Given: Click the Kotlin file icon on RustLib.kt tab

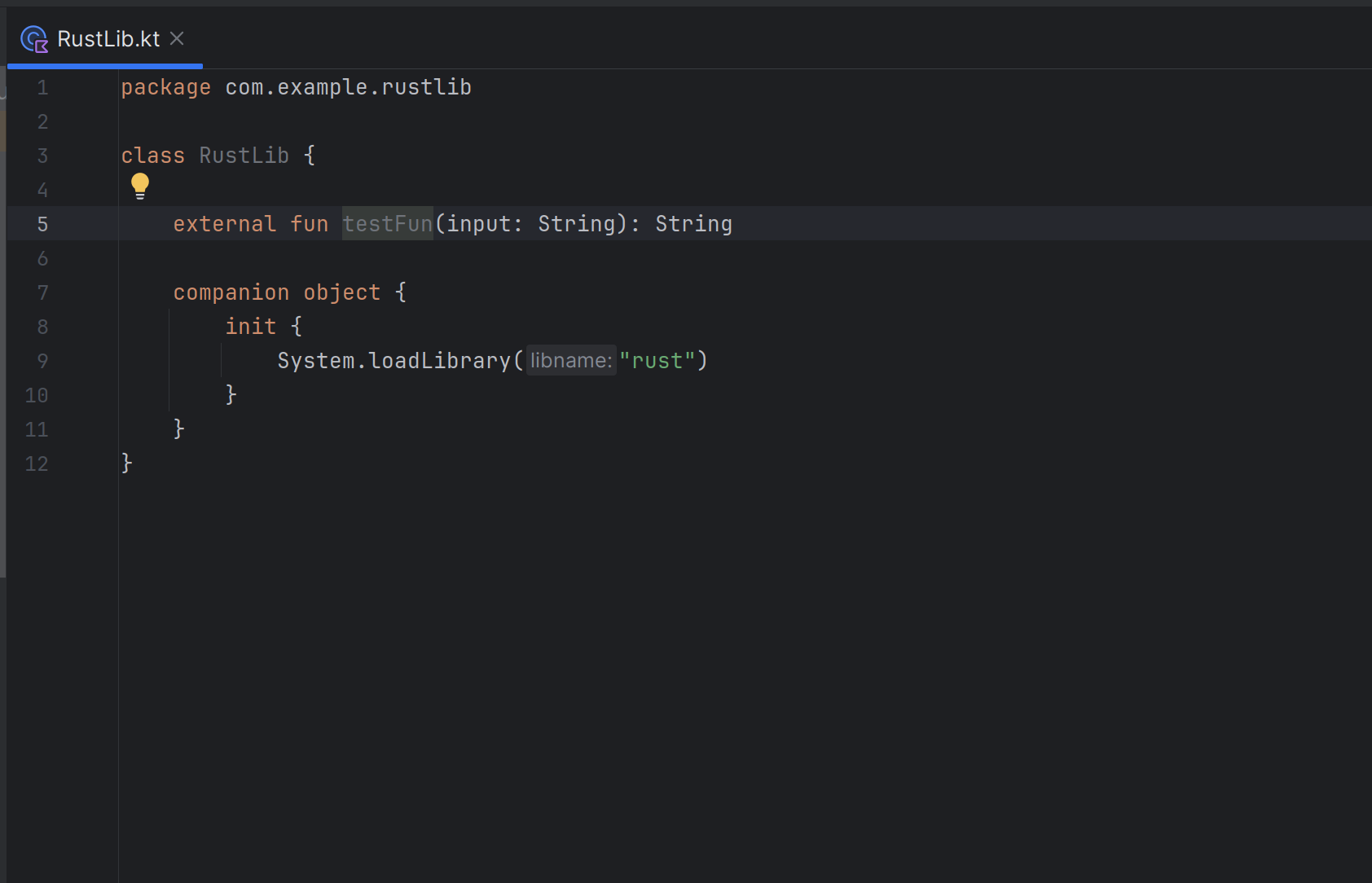Looking at the screenshot, I should click(34, 39).
